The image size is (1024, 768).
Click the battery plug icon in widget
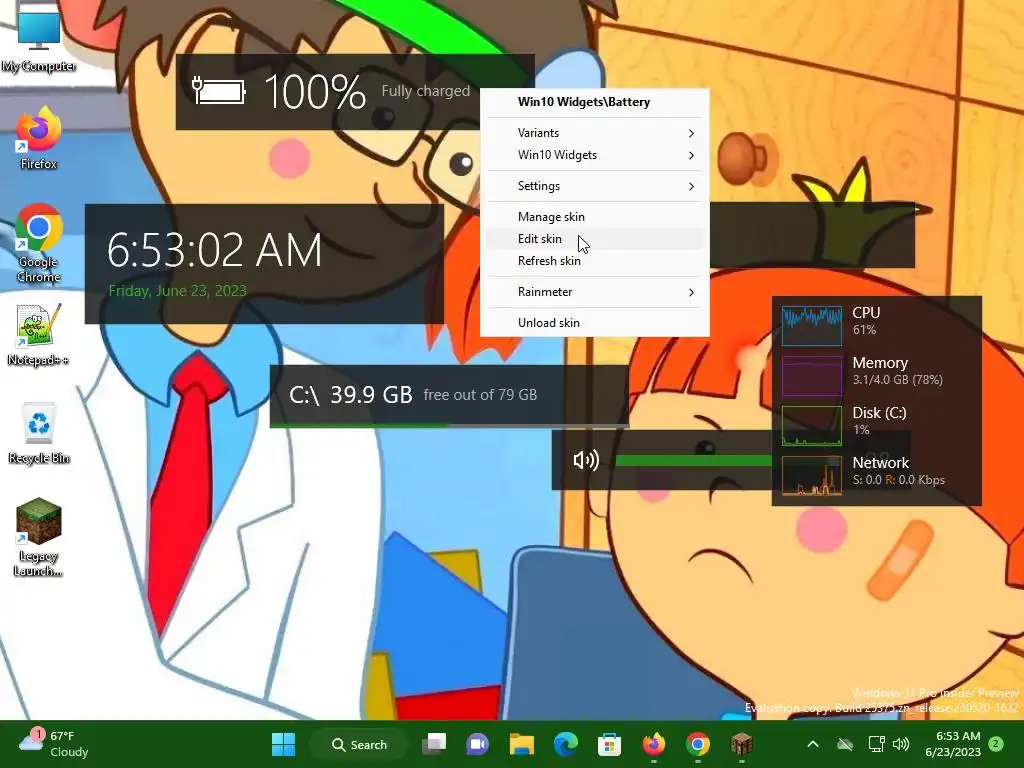pyautogui.click(x=219, y=91)
